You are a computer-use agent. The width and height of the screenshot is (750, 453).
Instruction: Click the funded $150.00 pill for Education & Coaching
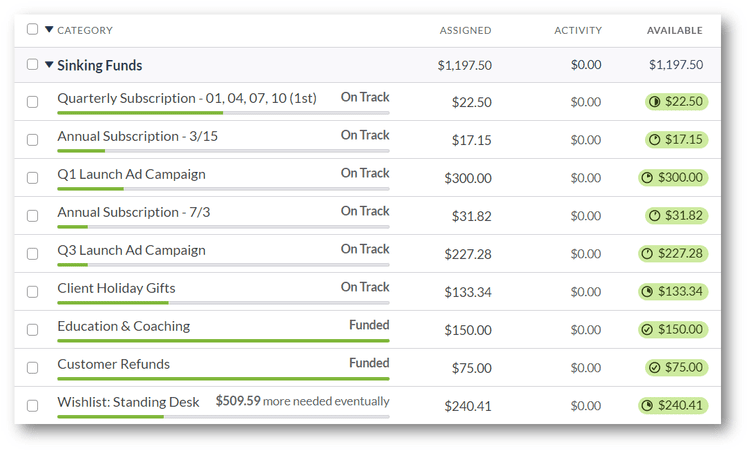(x=673, y=330)
